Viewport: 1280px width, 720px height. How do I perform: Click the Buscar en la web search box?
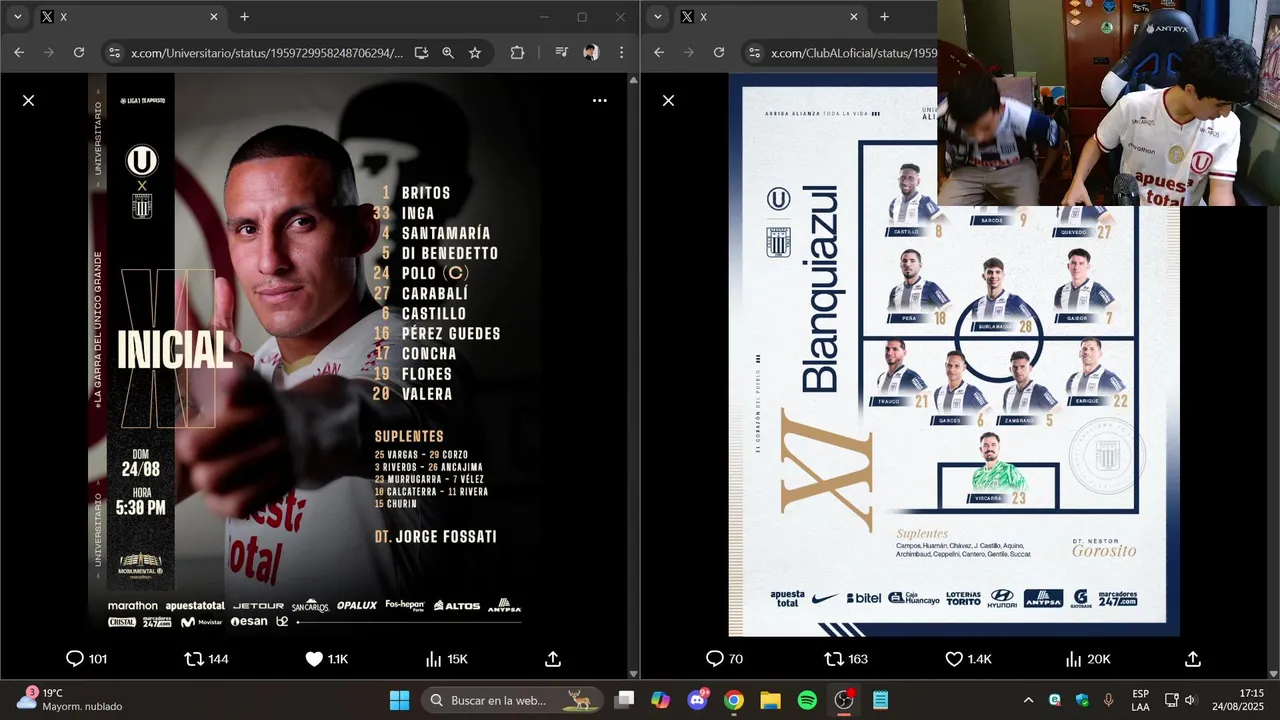pos(511,700)
